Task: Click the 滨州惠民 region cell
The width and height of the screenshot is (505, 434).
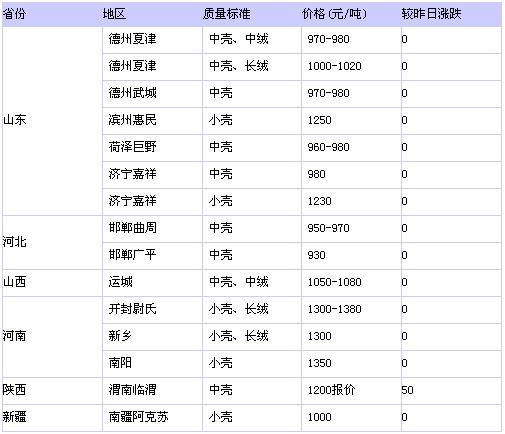Action: click(x=152, y=121)
